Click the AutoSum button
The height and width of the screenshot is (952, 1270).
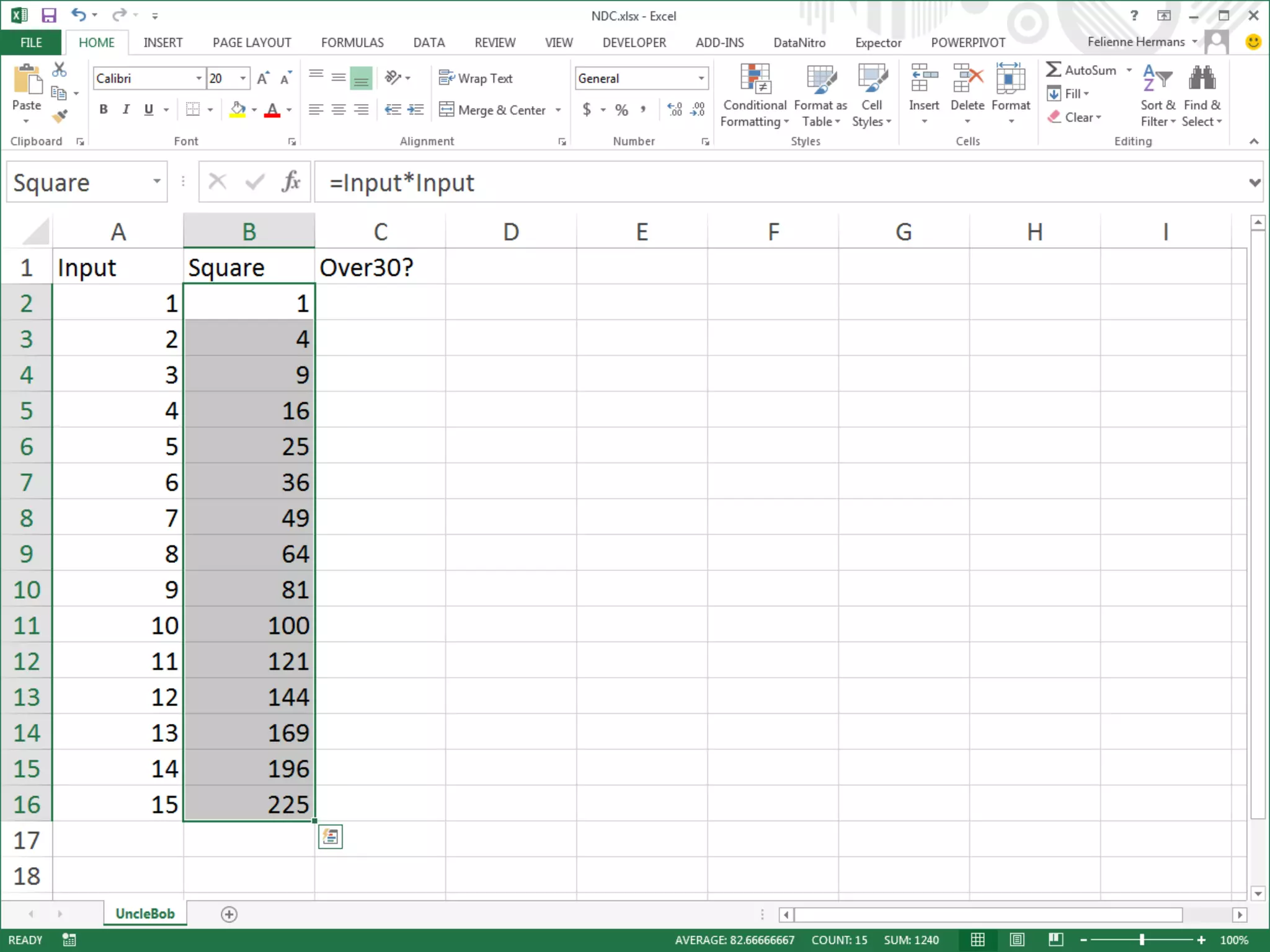pyautogui.click(x=1081, y=70)
